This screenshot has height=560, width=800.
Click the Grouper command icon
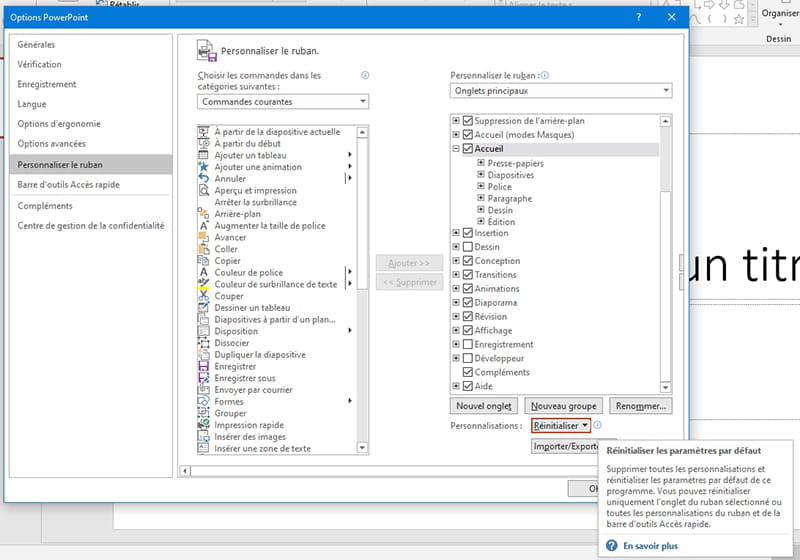203,413
